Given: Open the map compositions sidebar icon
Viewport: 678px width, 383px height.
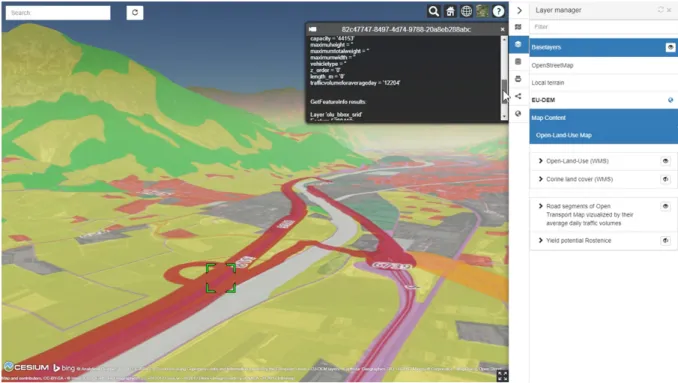Looking at the screenshot, I should [x=518, y=27].
